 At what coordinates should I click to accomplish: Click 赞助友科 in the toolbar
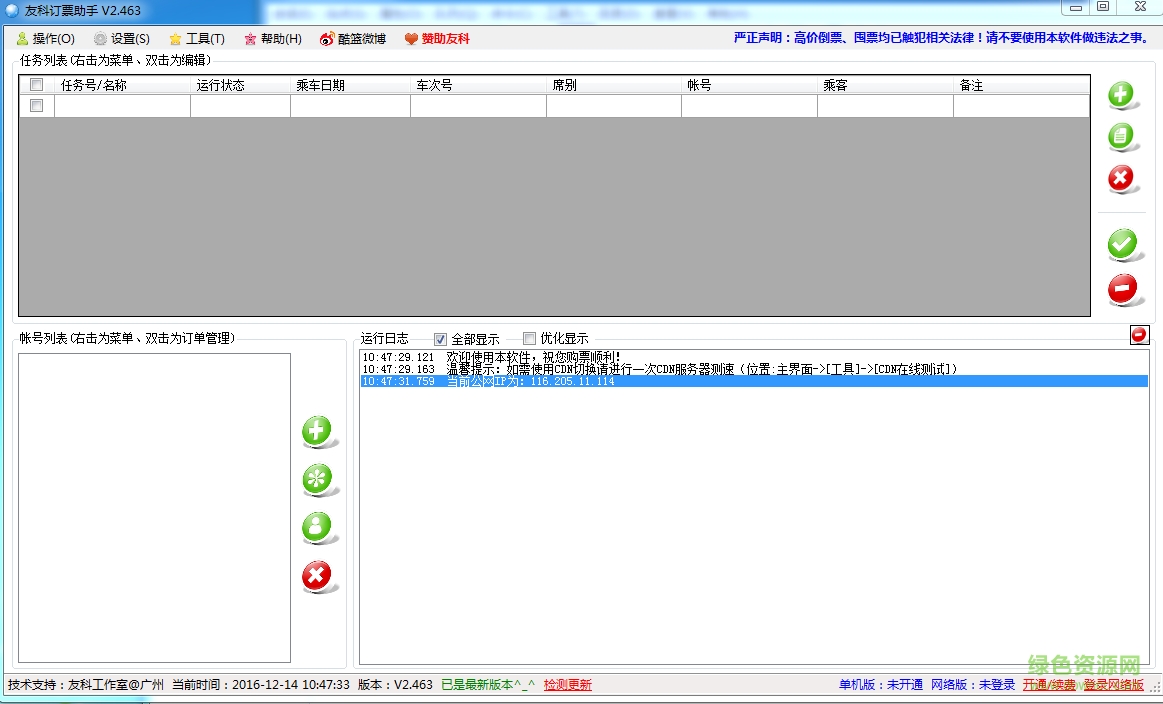click(435, 38)
